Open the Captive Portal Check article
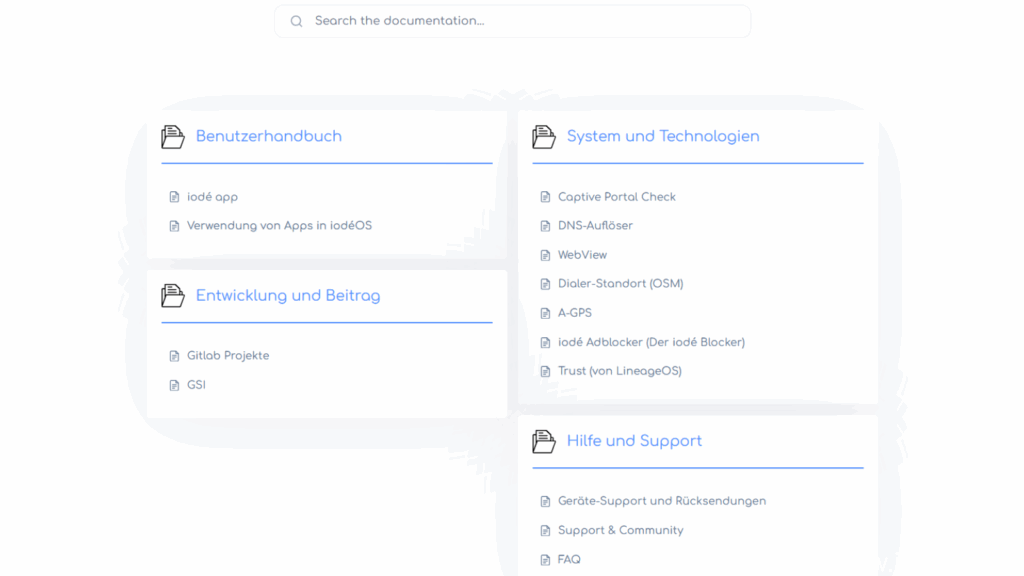The image size is (1024, 576). (x=616, y=197)
